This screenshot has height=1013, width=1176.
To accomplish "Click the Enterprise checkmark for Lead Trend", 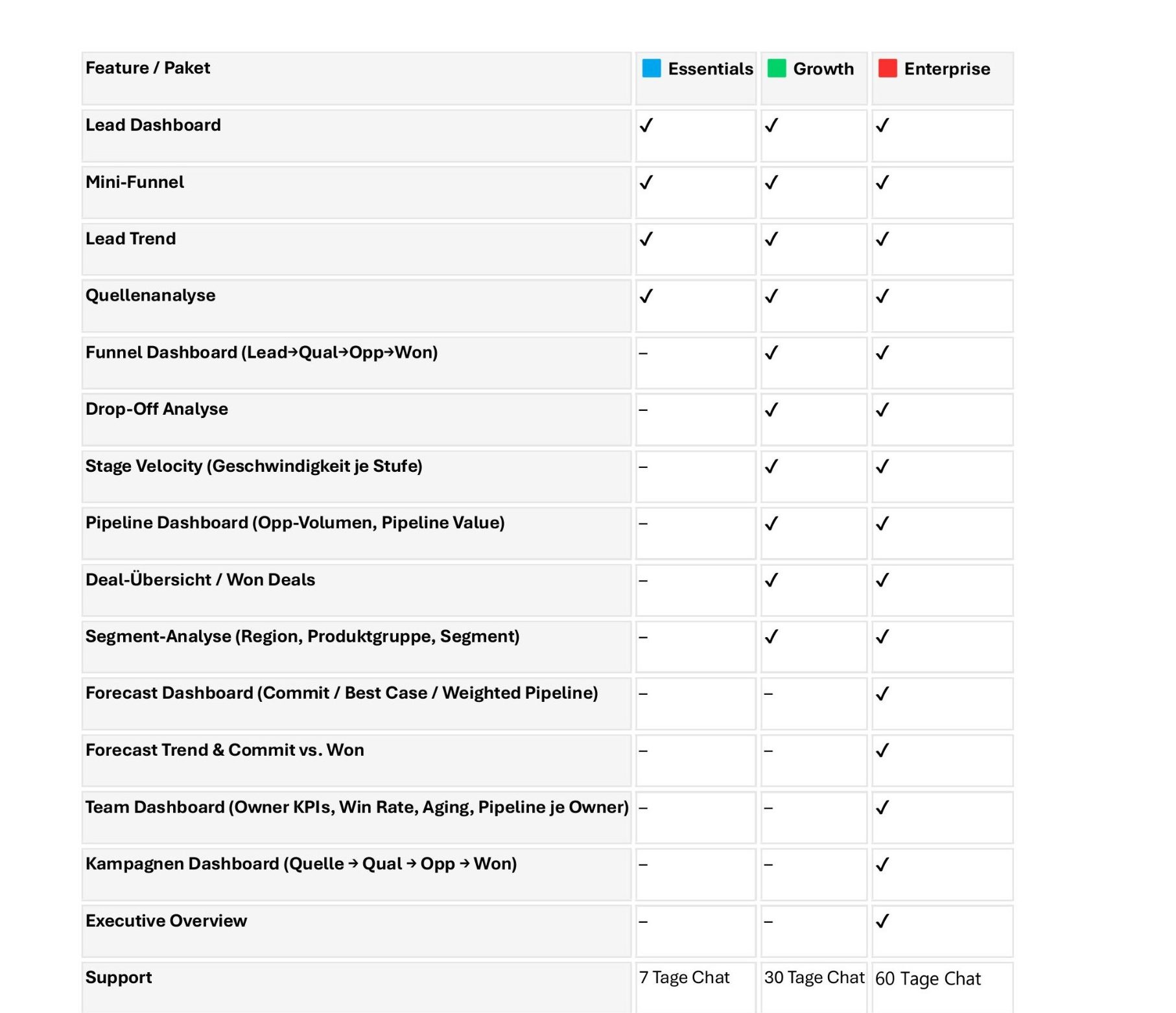I will click(x=882, y=239).
